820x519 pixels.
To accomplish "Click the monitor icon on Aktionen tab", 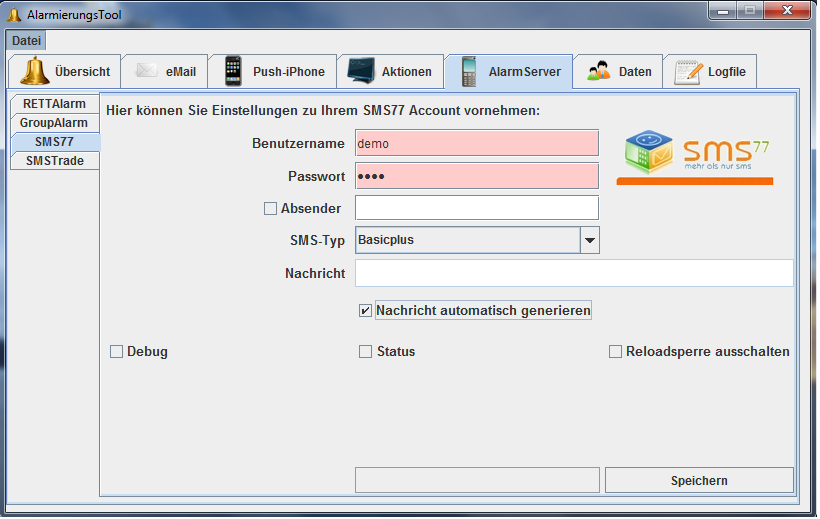I will (361, 72).
